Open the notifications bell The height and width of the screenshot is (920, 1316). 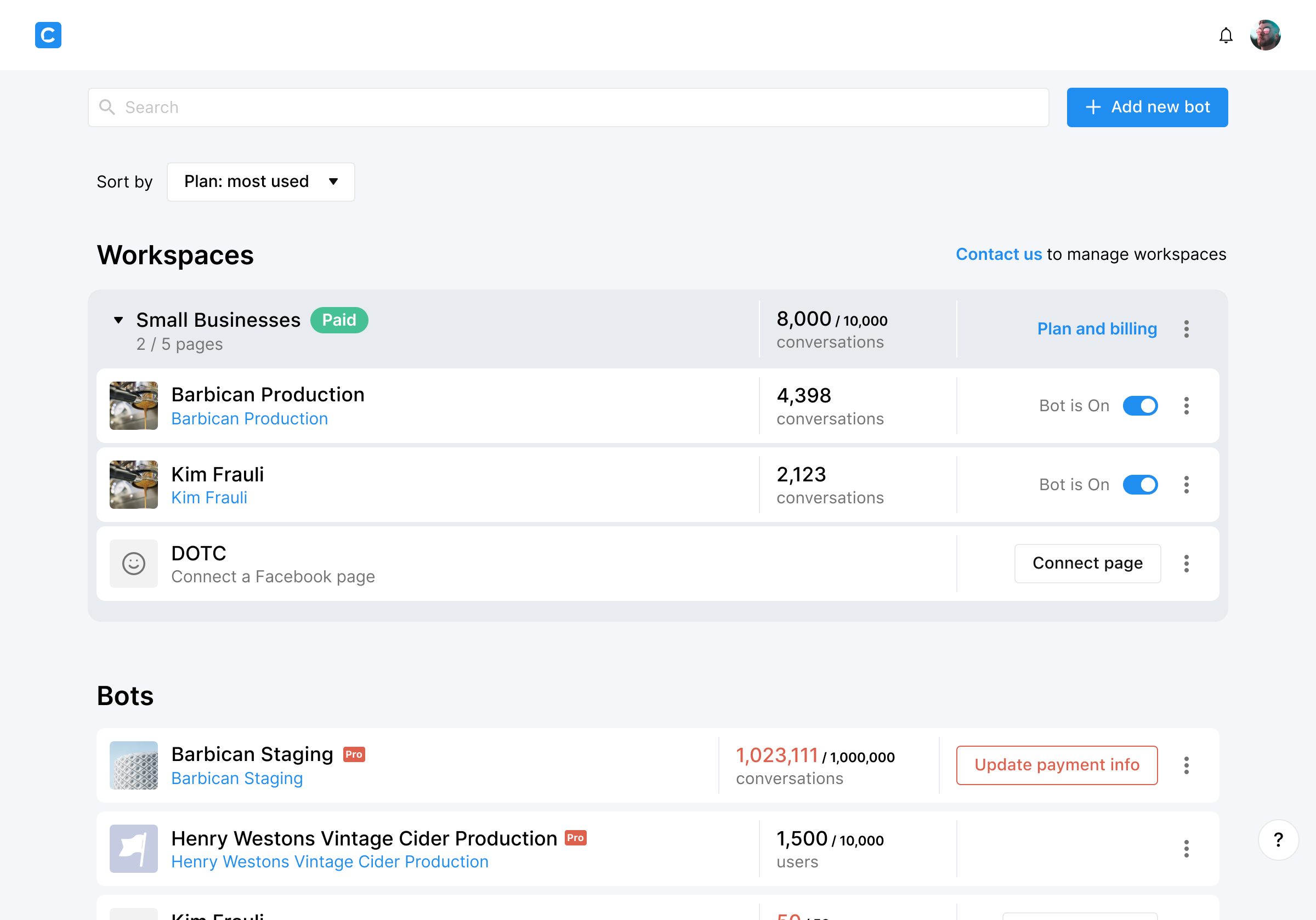tap(1226, 36)
